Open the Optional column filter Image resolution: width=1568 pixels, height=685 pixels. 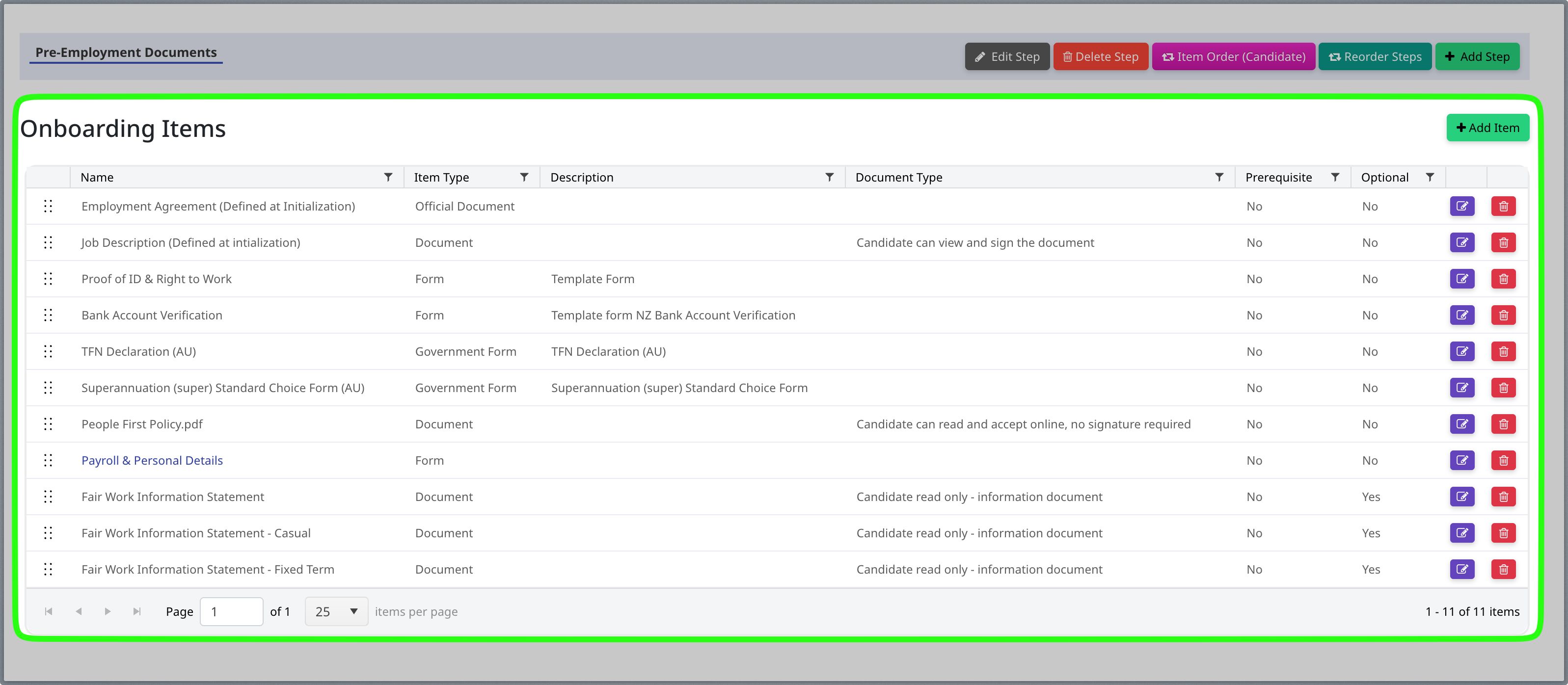click(x=1430, y=177)
